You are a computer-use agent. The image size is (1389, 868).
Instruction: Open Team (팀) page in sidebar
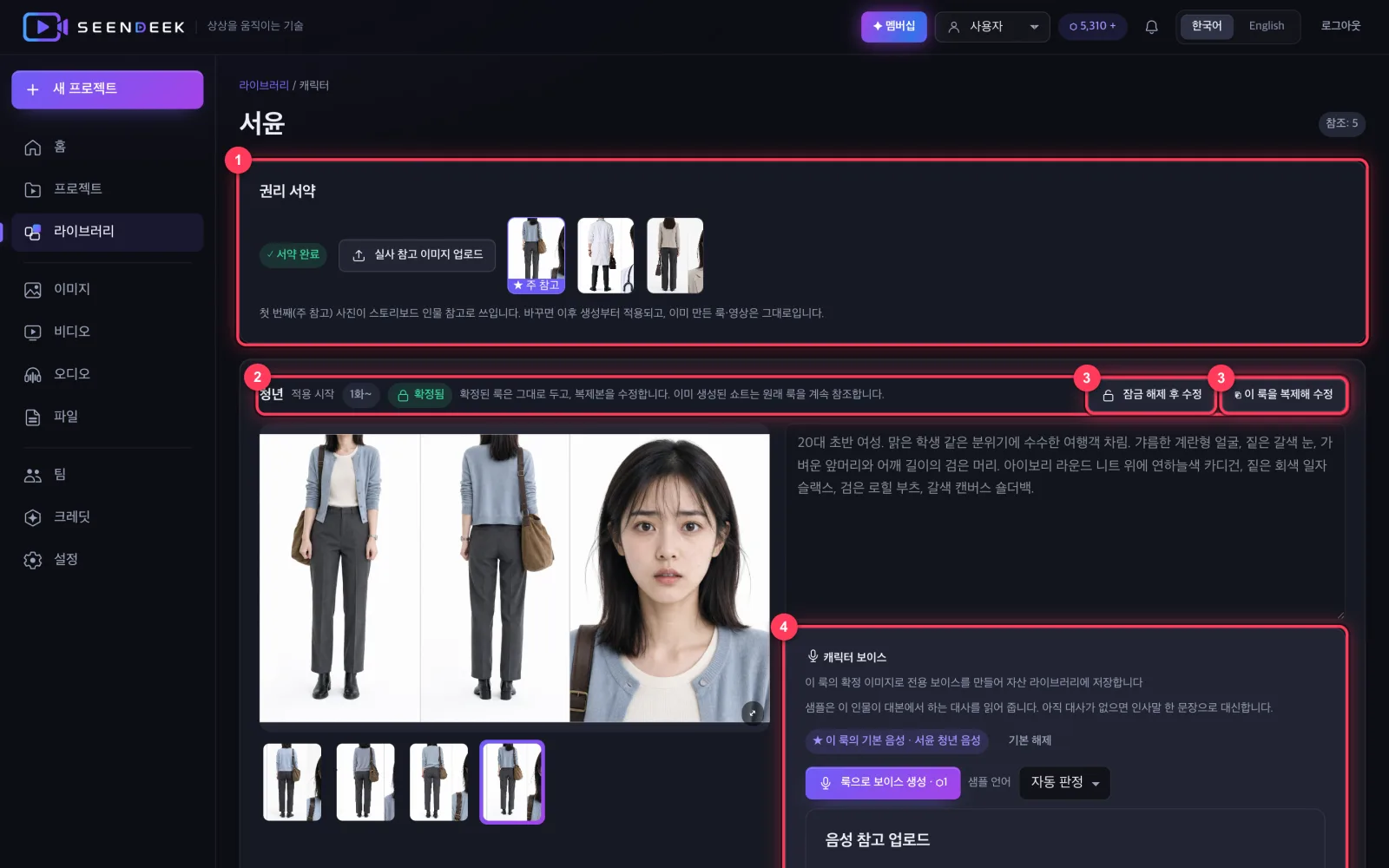(108, 475)
